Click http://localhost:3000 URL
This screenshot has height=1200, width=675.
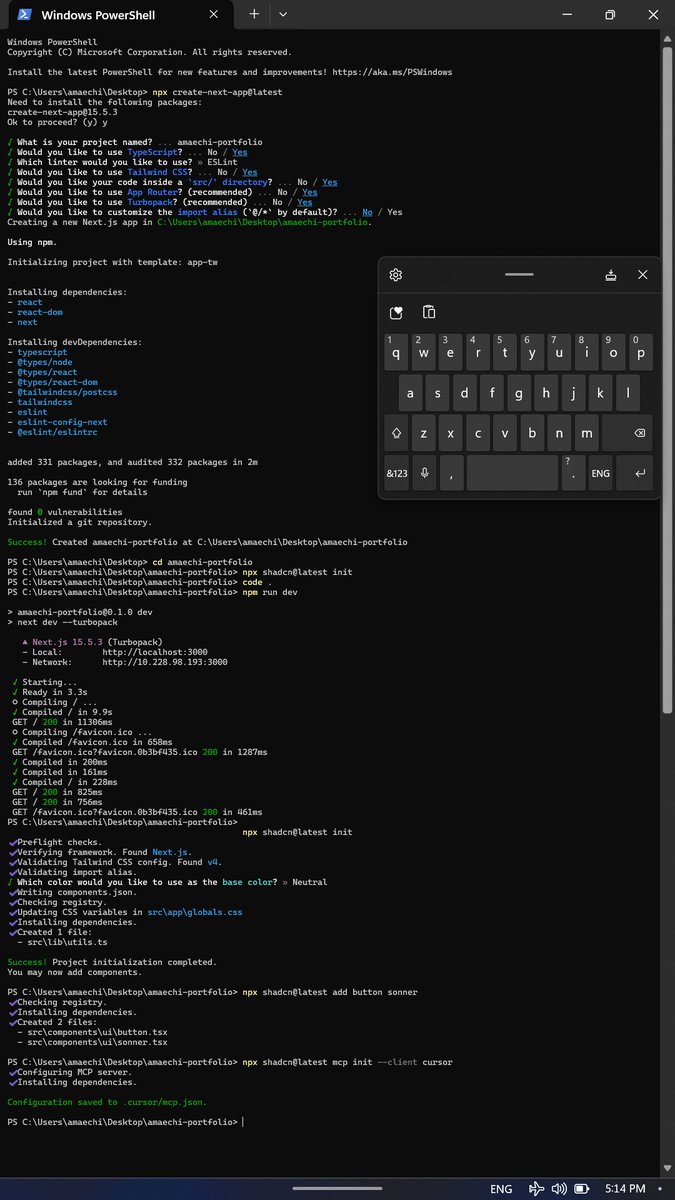[155, 652]
